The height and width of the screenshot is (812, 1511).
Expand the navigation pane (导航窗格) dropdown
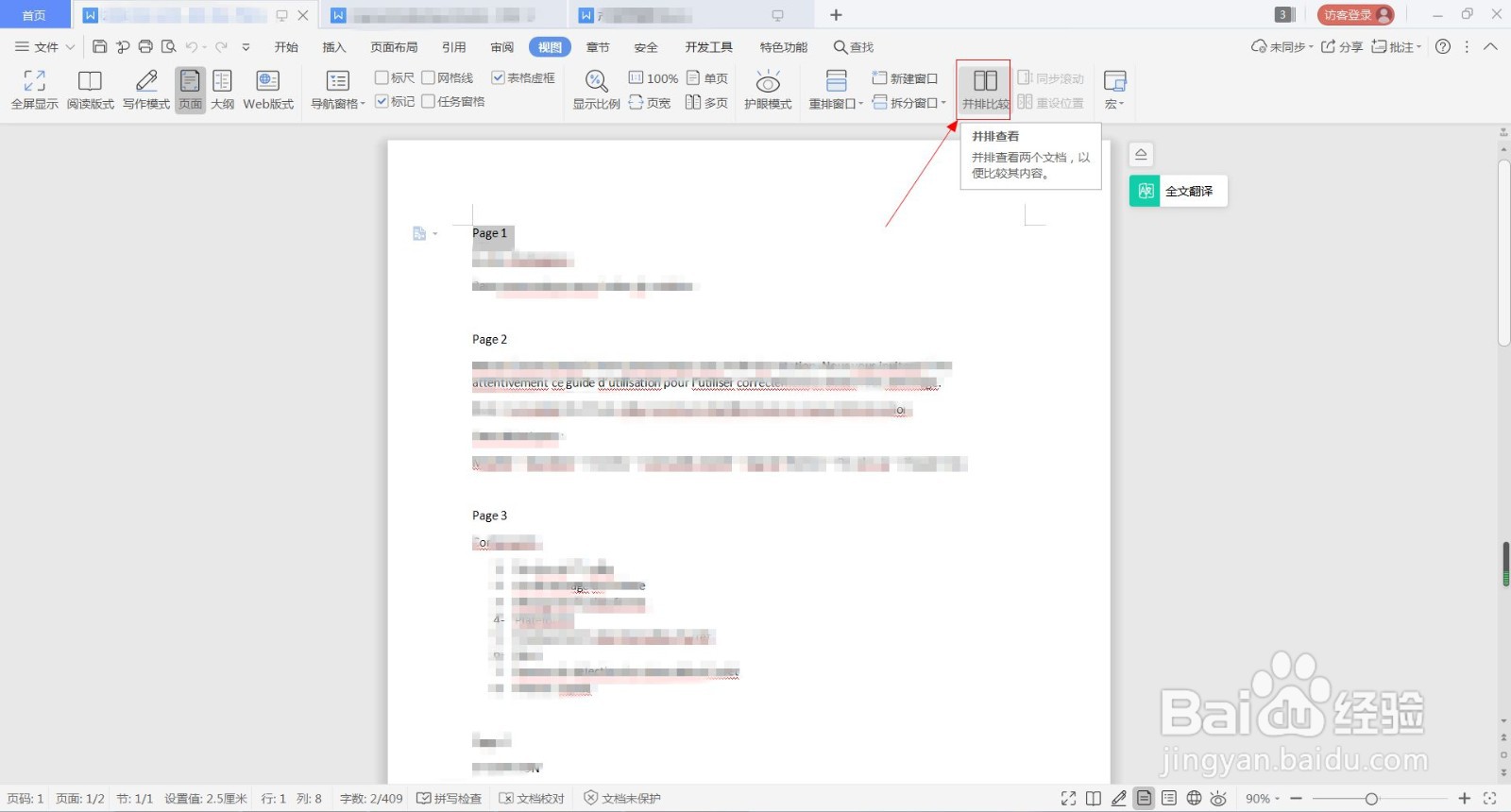click(363, 104)
